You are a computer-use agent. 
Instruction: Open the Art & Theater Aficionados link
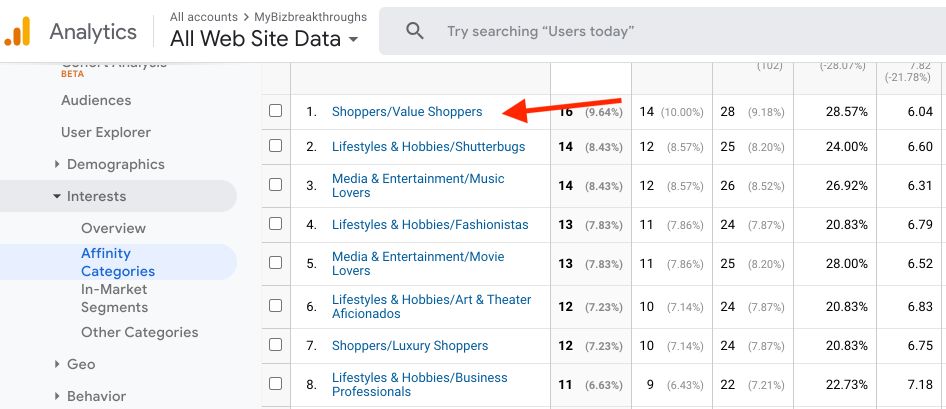[431, 306]
